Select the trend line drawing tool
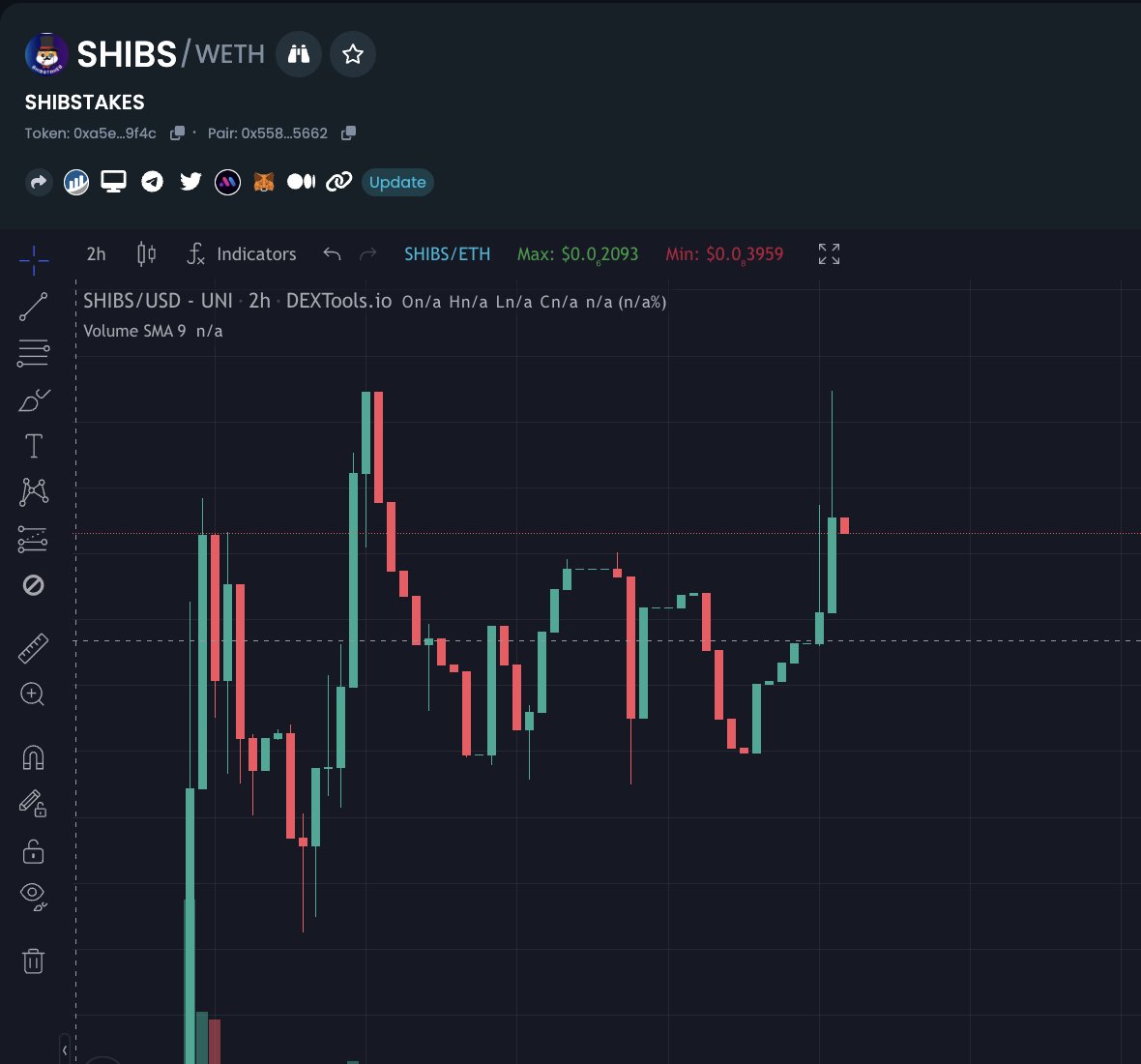 click(34, 307)
